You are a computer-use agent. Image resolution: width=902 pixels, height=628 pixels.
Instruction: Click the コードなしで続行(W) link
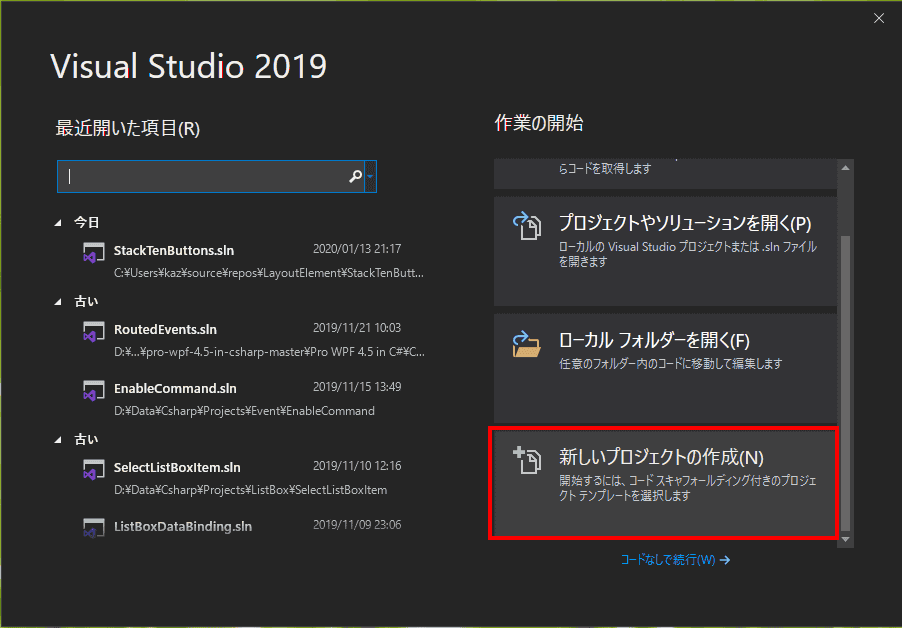tap(675, 560)
